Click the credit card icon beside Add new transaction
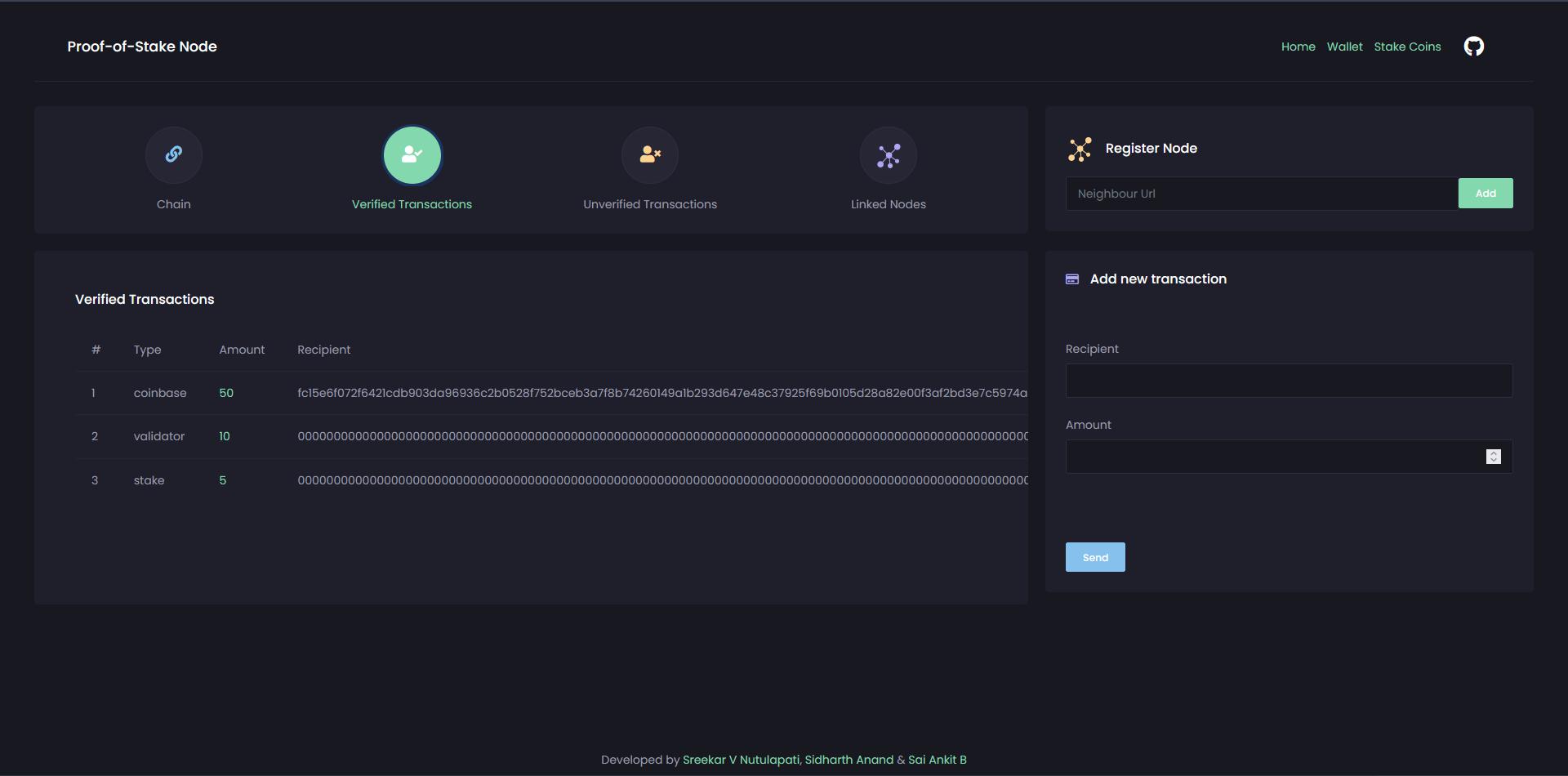Image resolution: width=1568 pixels, height=776 pixels. point(1072,279)
